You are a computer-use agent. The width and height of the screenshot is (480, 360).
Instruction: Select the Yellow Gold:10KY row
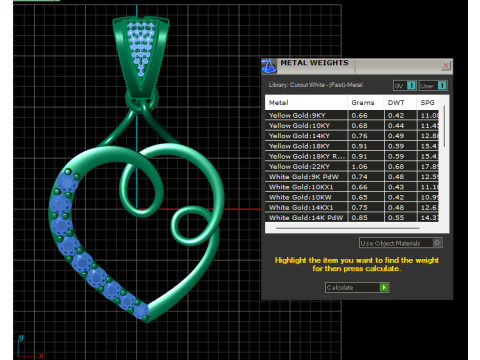click(x=352, y=126)
